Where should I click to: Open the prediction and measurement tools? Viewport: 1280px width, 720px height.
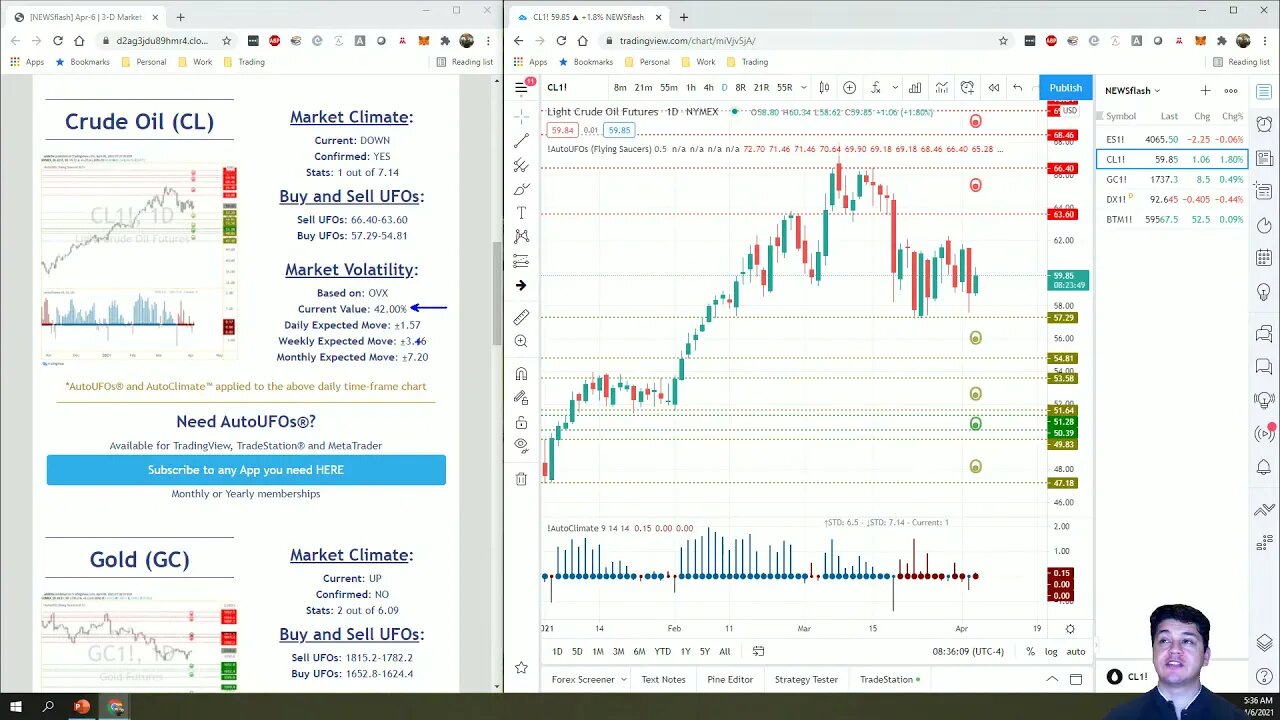click(x=521, y=261)
